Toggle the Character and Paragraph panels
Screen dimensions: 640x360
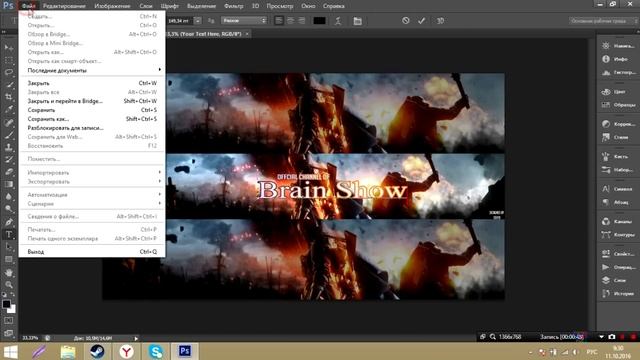tap(358, 21)
